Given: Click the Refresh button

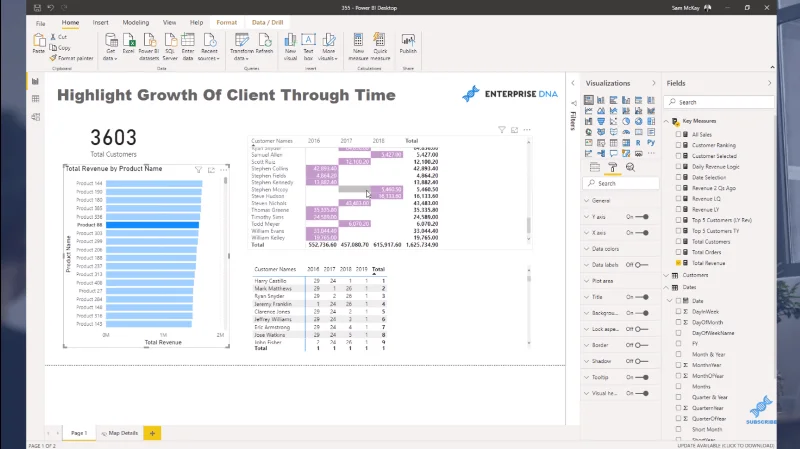Looking at the screenshot, I should tap(264, 44).
